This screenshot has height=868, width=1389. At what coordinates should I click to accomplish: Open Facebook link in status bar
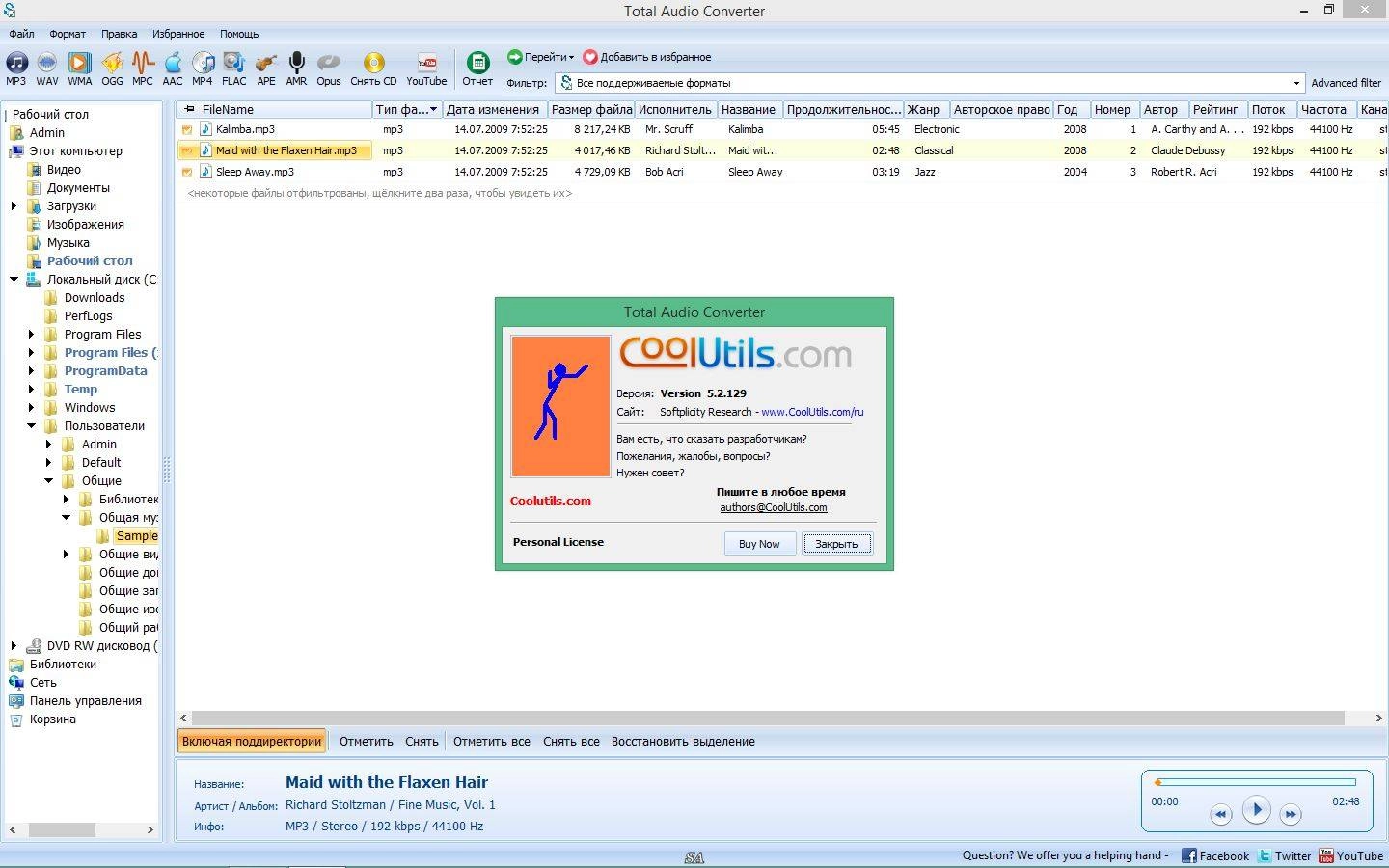(x=1215, y=855)
